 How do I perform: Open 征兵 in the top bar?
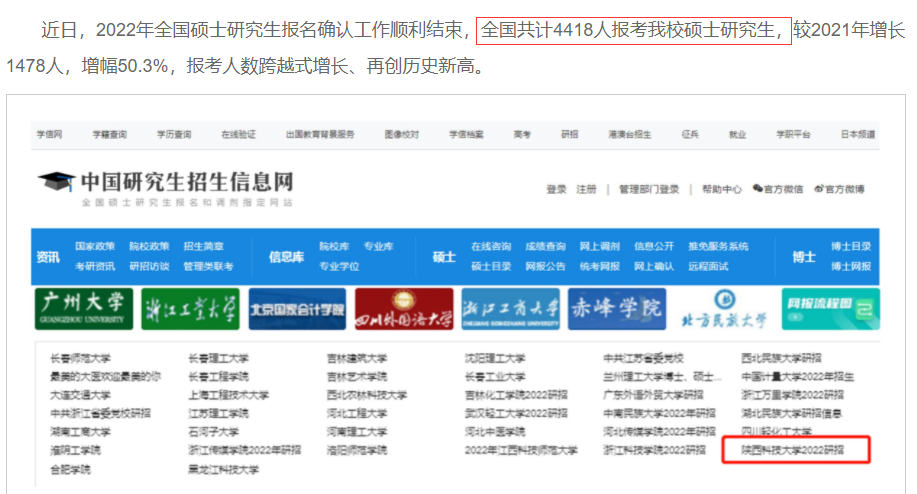click(690, 134)
